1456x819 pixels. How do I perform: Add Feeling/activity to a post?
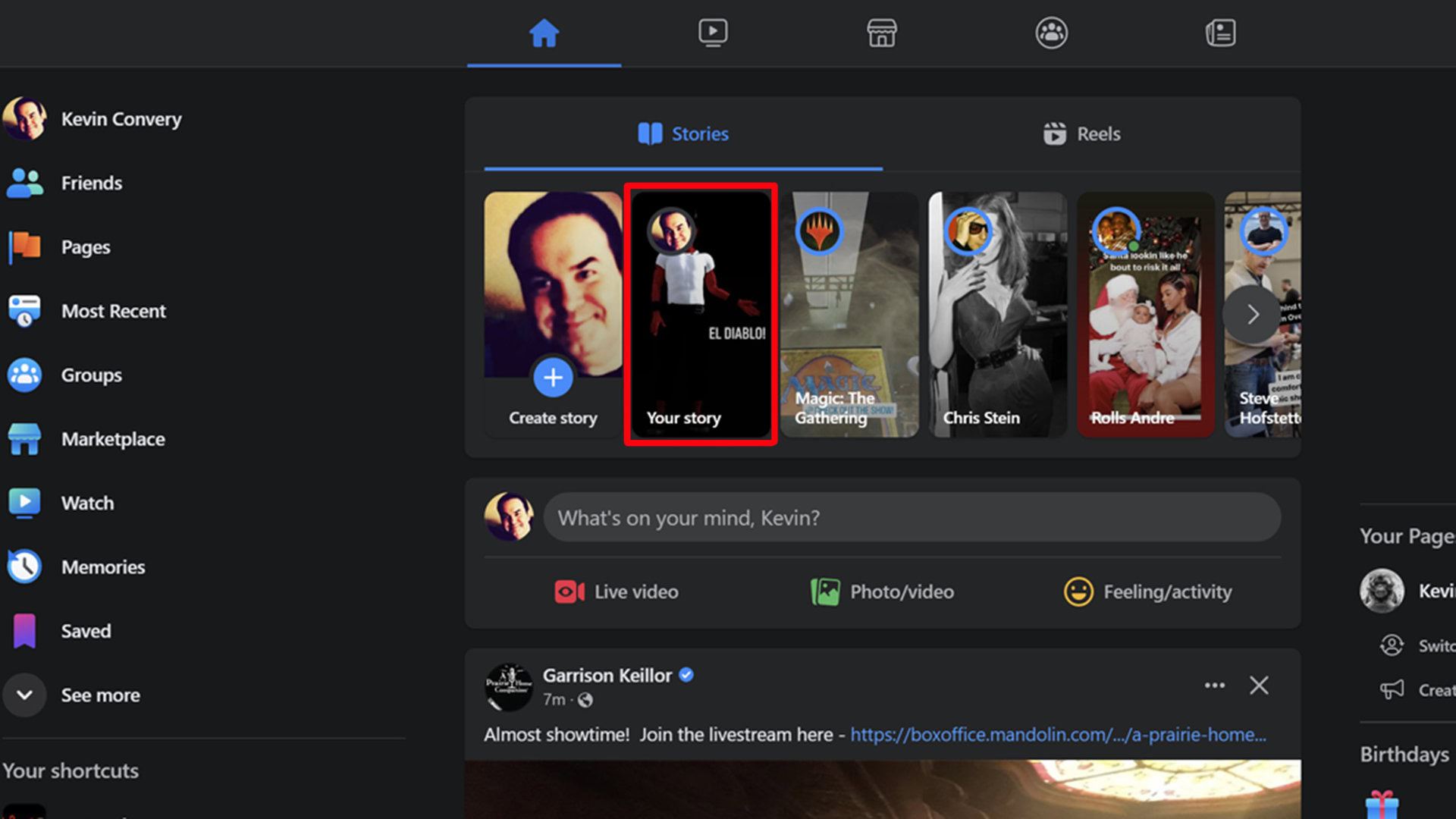tap(1147, 591)
